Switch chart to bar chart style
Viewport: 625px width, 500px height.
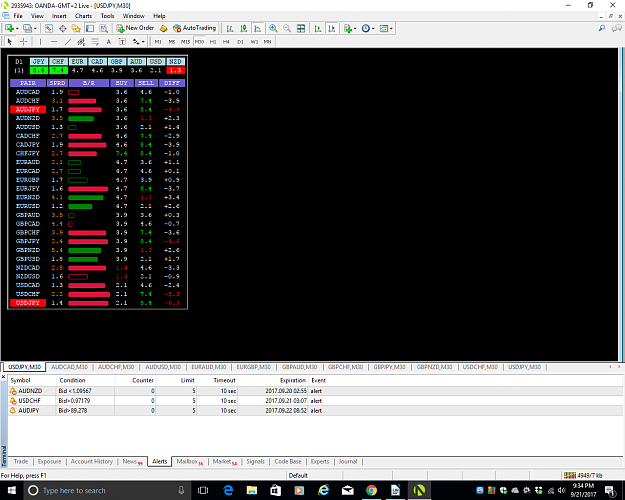tap(230, 28)
